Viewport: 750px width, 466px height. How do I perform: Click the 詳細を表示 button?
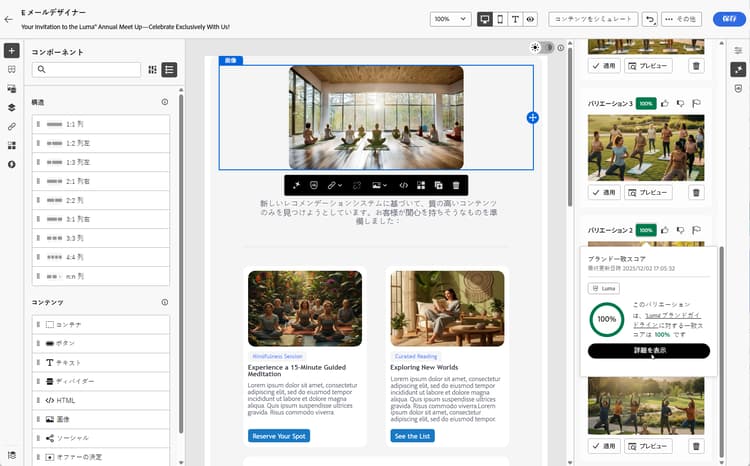(649, 351)
